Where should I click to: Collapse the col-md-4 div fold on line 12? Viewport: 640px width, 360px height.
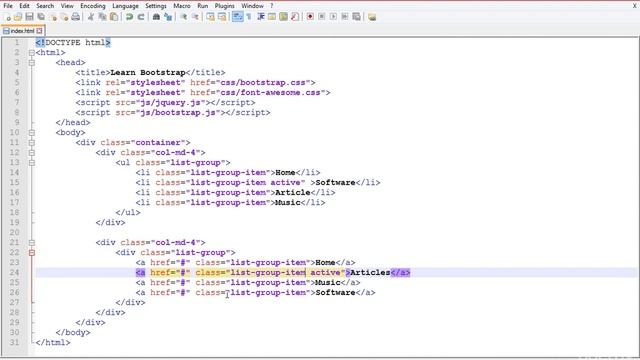pyautogui.click(x=32, y=153)
